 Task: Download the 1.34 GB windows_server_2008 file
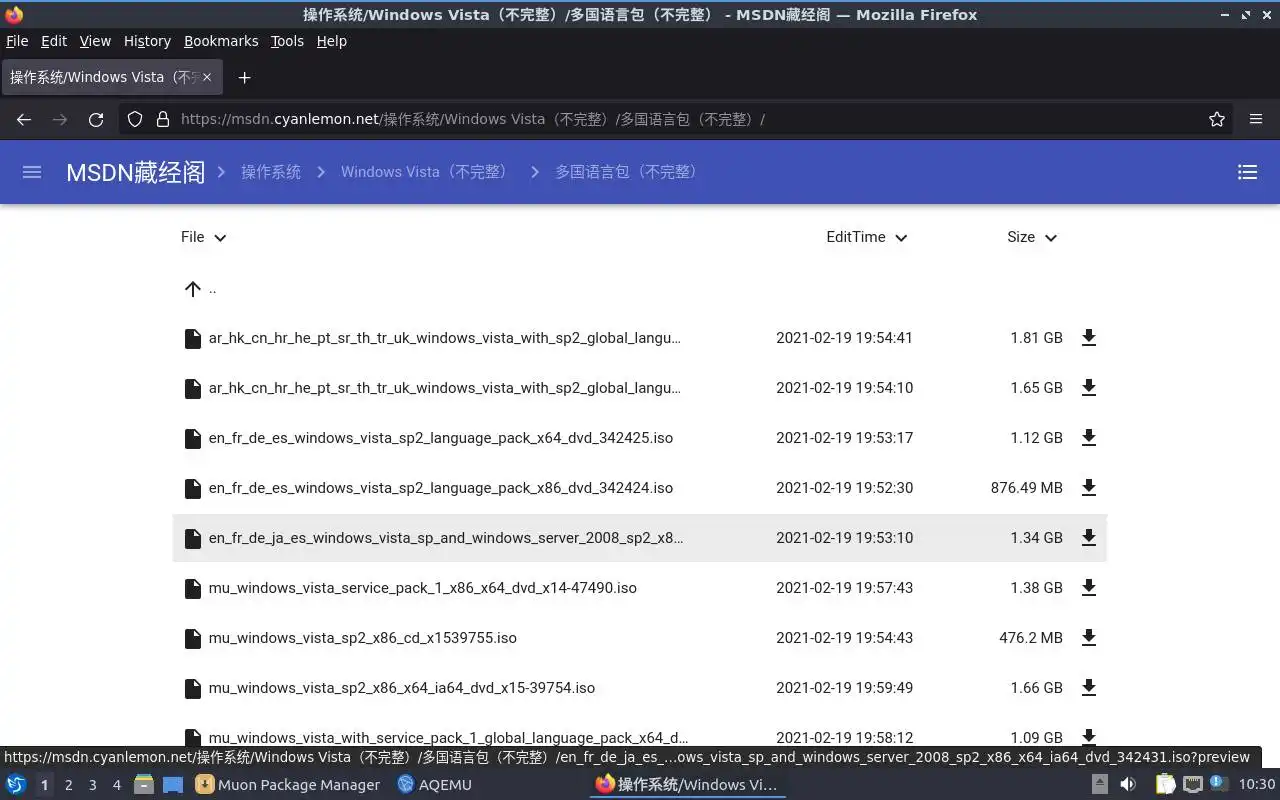tap(1089, 538)
